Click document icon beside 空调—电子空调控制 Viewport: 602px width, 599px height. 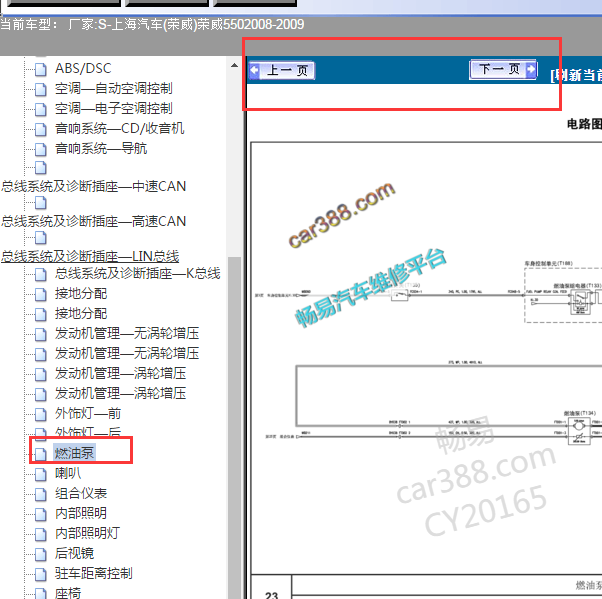coord(40,109)
